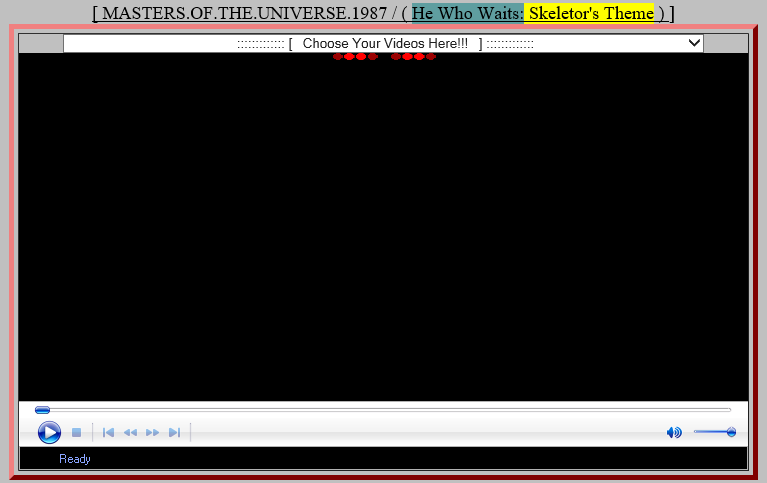Click the seek bar thumb at start
The image size is (767, 483).
(x=43, y=410)
